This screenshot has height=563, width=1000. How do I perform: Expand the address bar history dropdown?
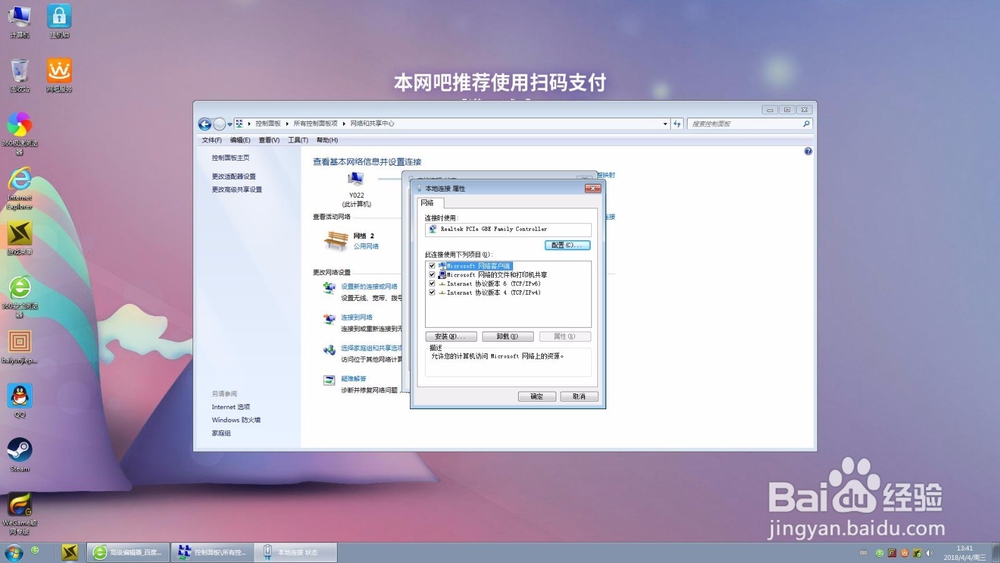(665, 124)
